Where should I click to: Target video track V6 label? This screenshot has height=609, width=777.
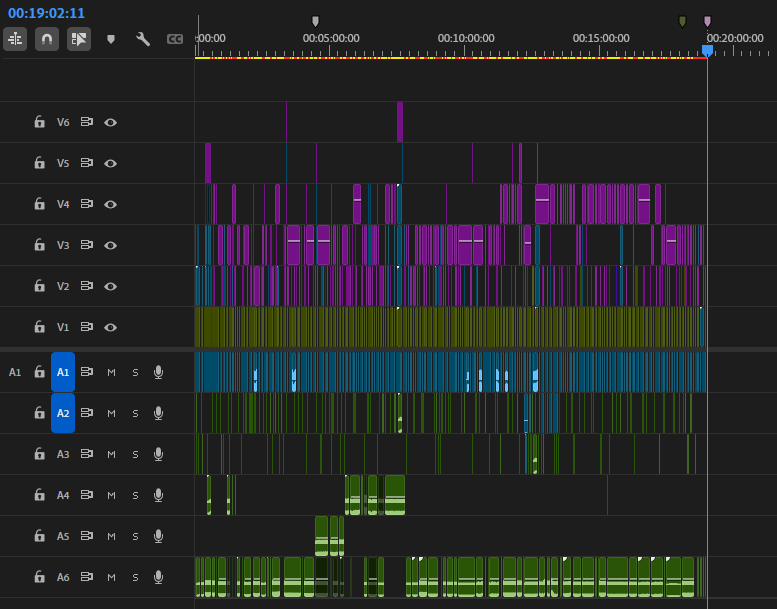(63, 122)
